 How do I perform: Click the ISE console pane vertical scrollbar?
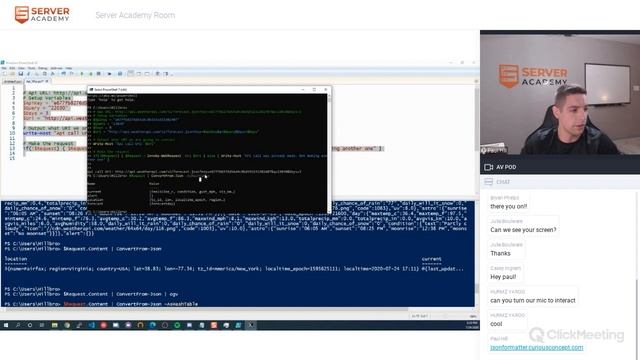476,253
